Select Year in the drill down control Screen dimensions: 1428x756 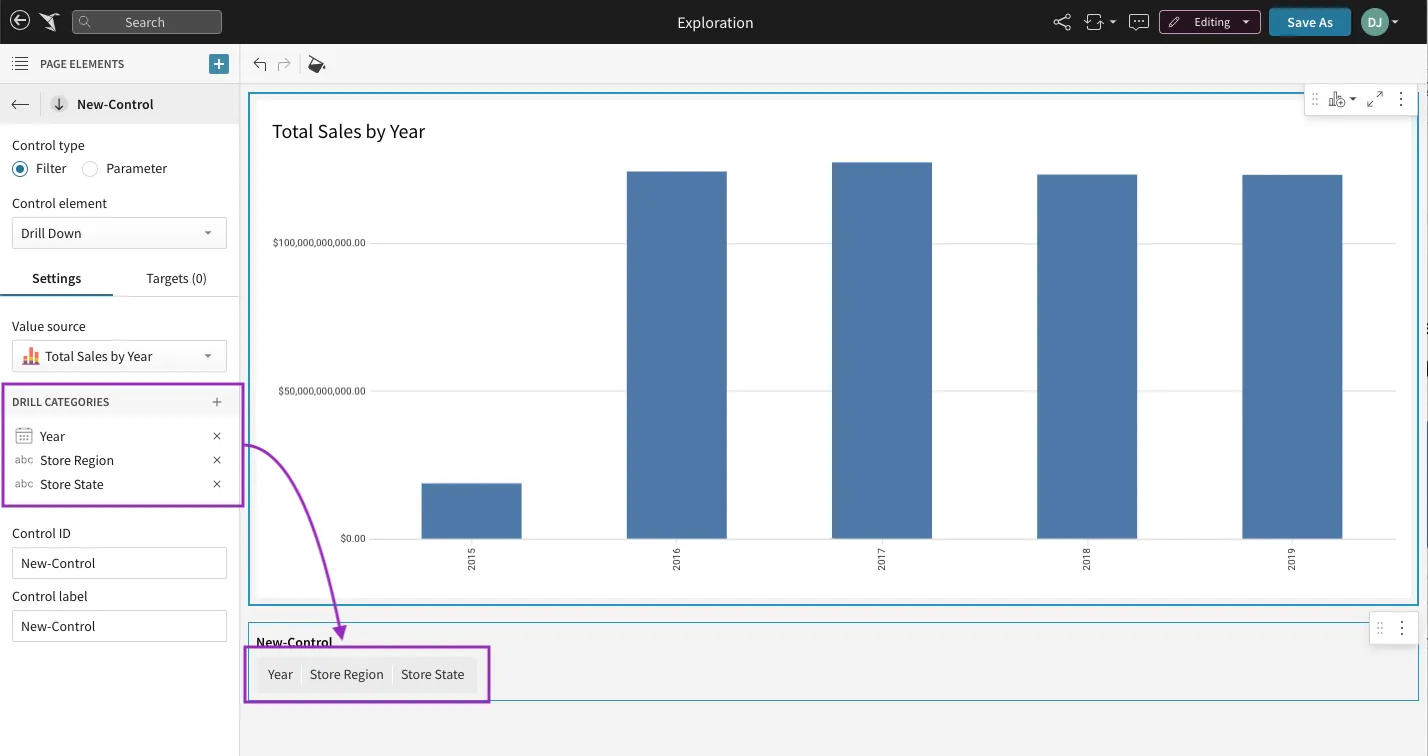click(x=280, y=674)
